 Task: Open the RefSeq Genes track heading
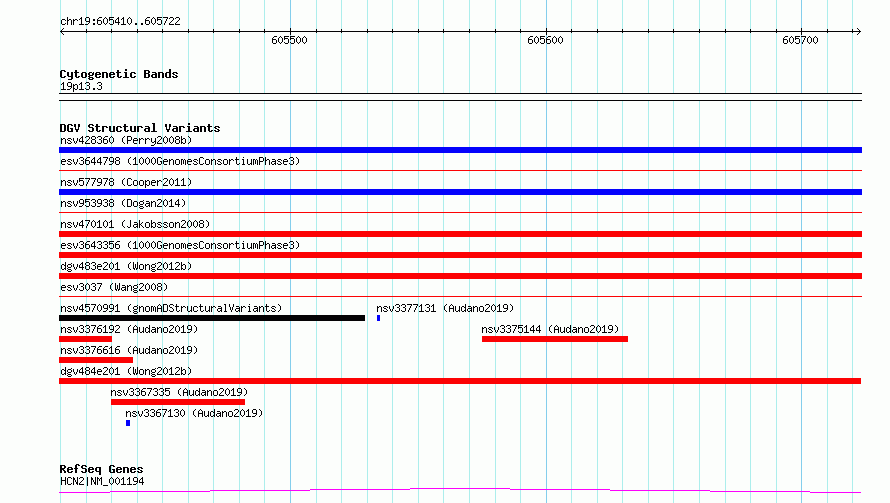coord(102,469)
